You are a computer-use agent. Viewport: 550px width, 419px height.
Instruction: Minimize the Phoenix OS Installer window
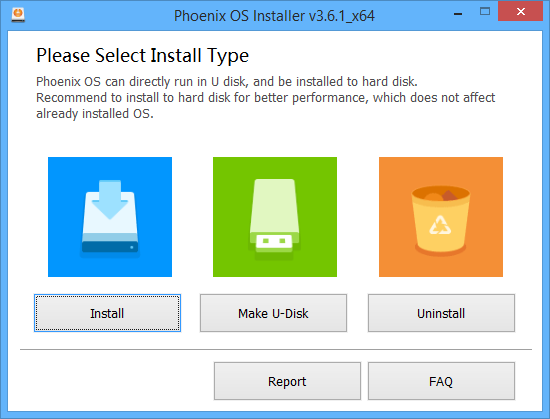coord(458,13)
